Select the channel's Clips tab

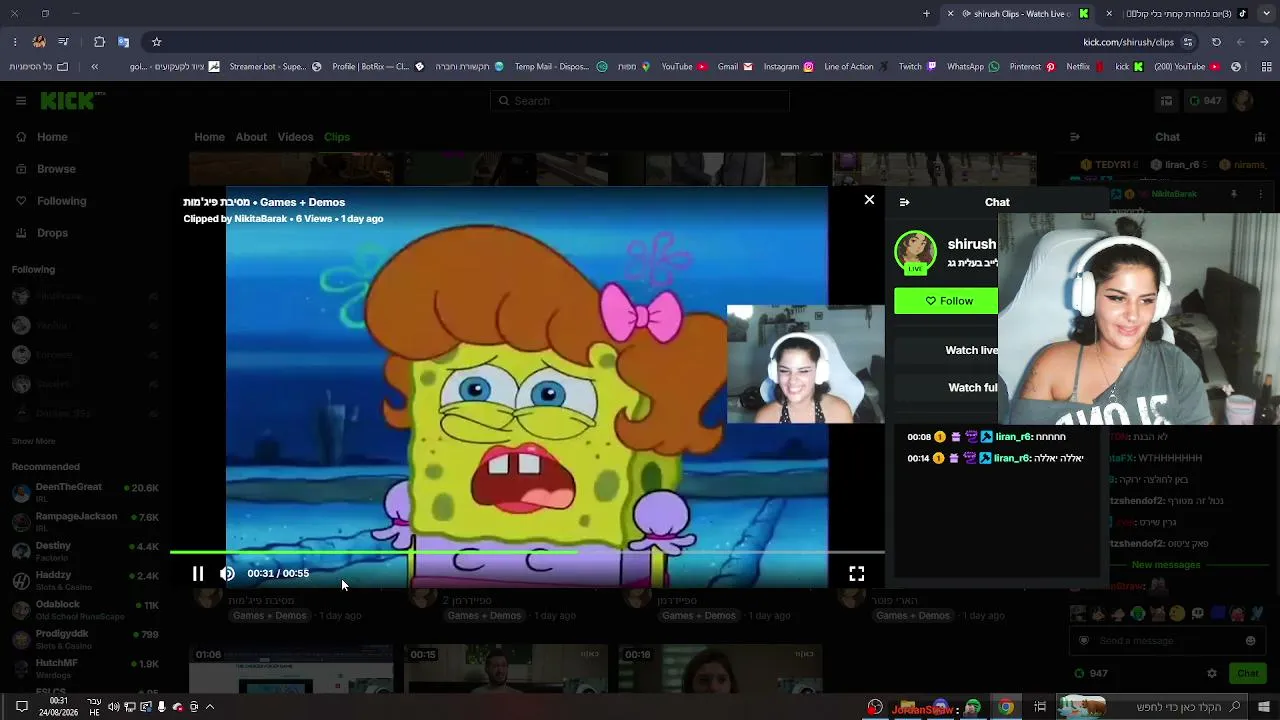coord(337,137)
